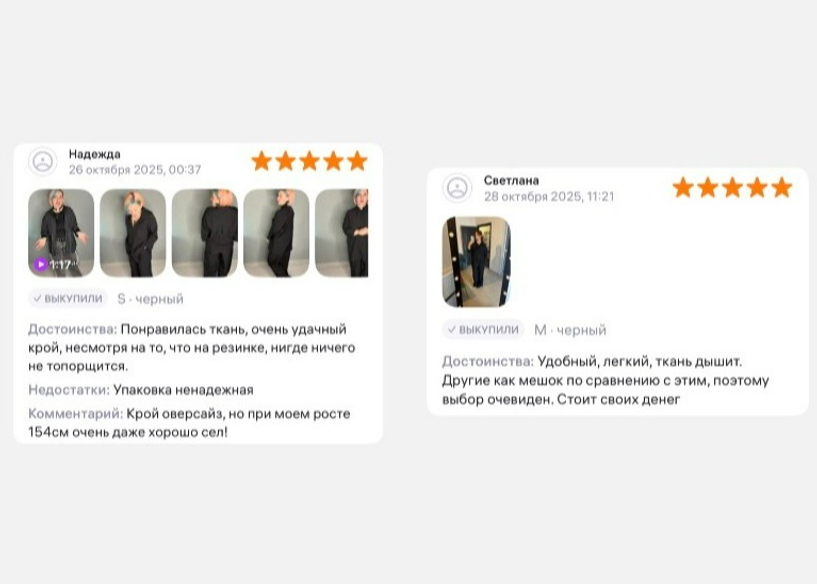Click Светлана's profile avatar icon

coord(457,188)
